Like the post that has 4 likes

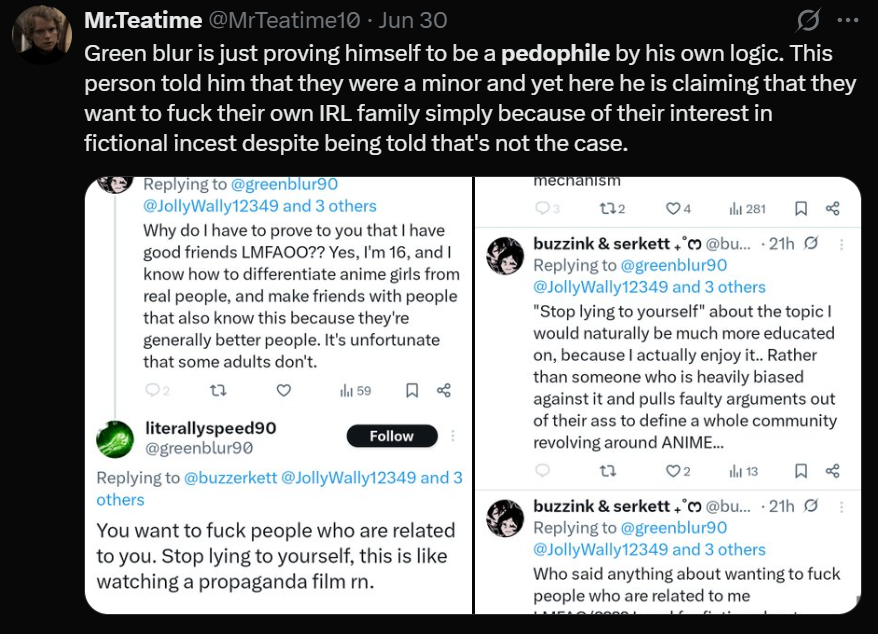(x=678, y=209)
